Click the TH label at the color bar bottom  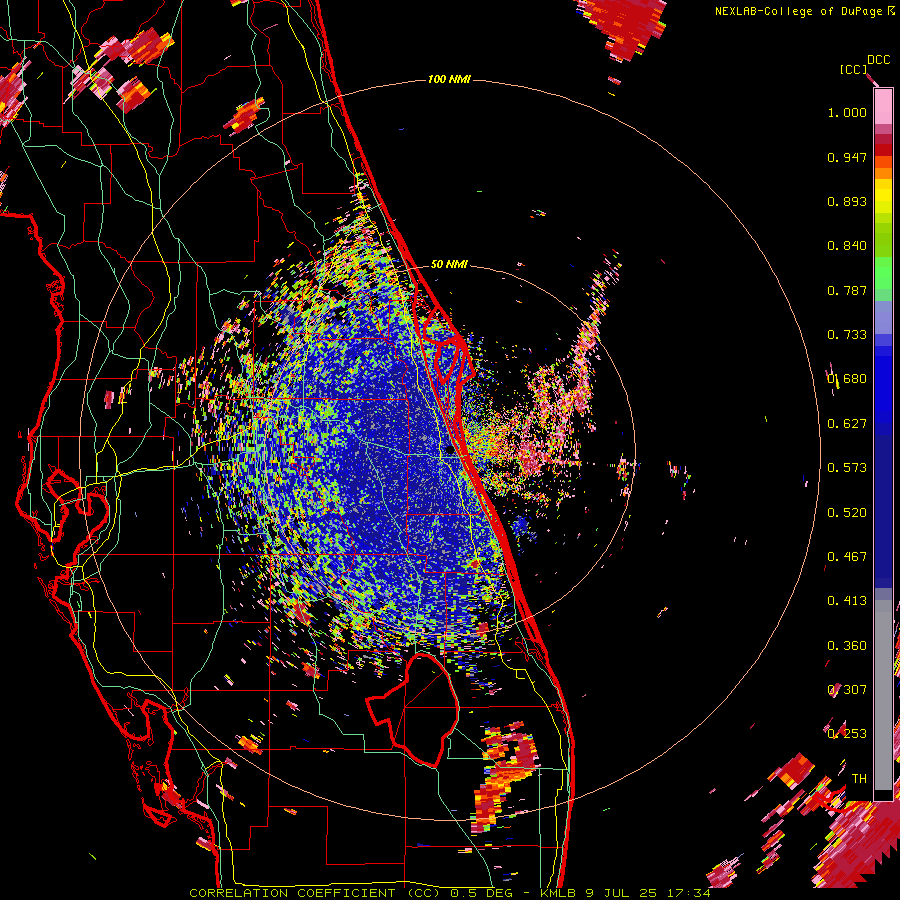pos(859,779)
